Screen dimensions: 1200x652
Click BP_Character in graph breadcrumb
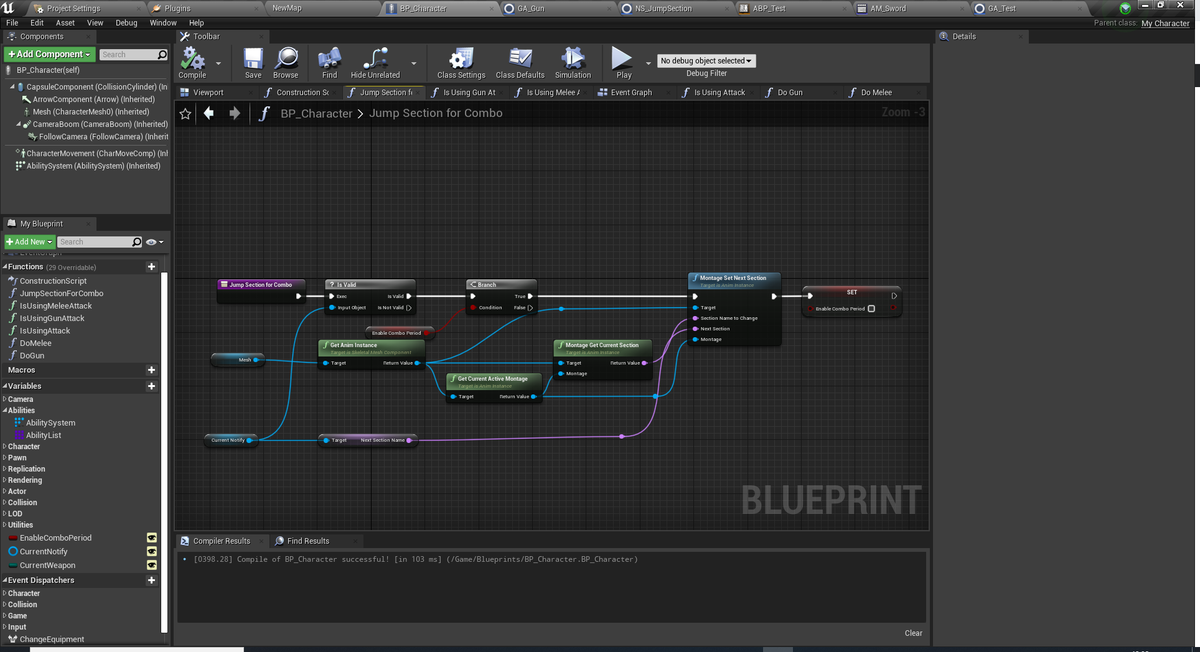316,113
